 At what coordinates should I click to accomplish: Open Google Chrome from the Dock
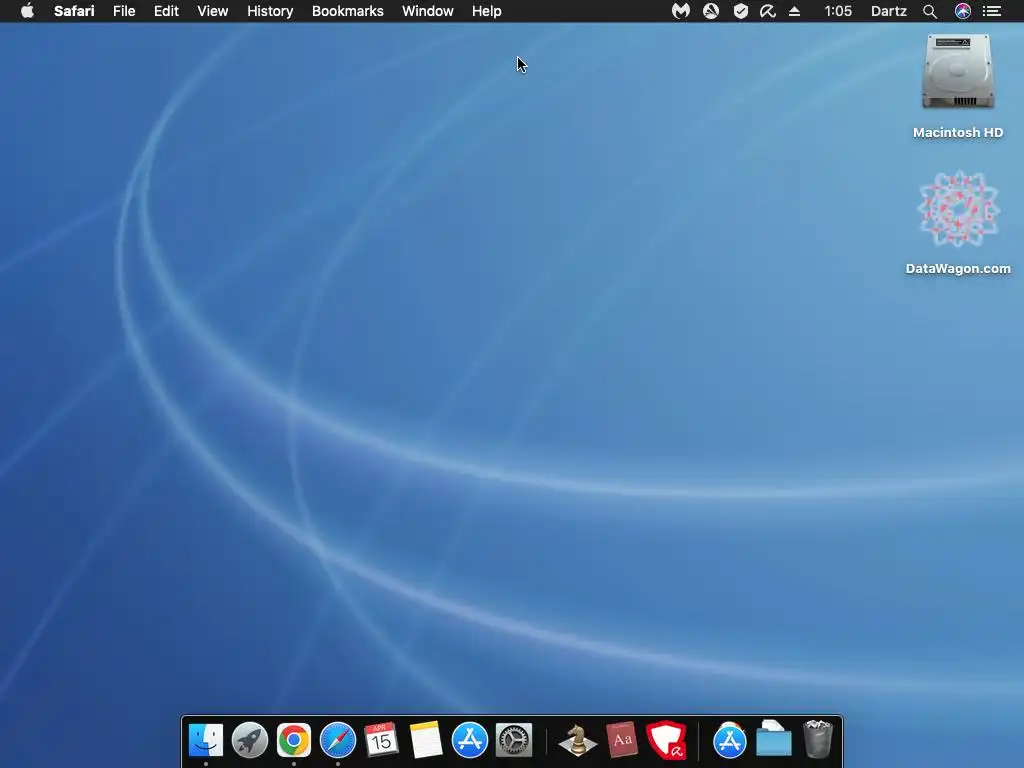[x=294, y=741]
